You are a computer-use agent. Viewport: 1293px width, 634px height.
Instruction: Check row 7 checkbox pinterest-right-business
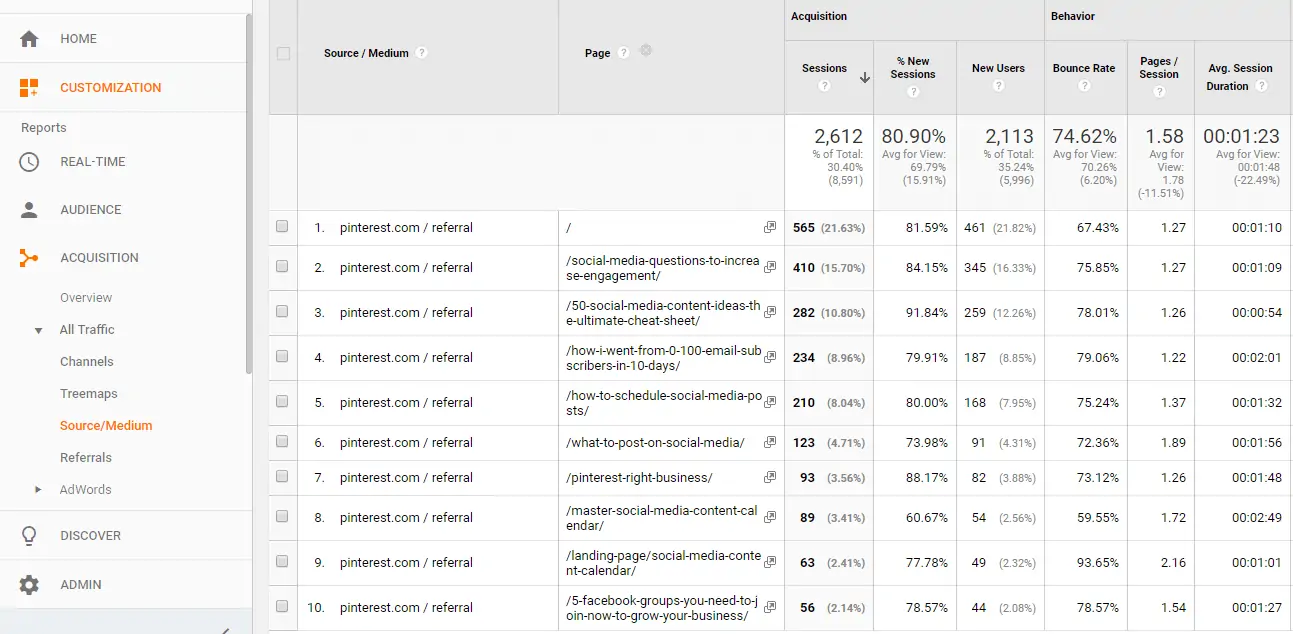pyautogui.click(x=282, y=477)
